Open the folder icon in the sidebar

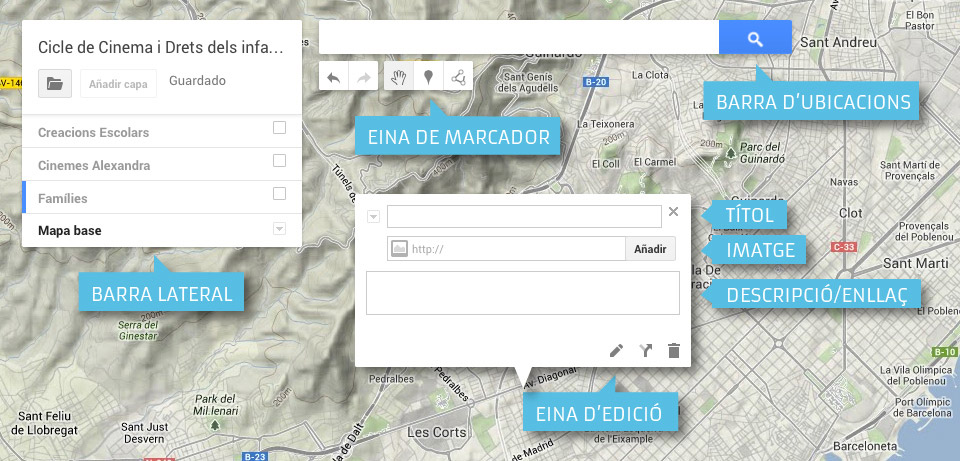coord(55,83)
